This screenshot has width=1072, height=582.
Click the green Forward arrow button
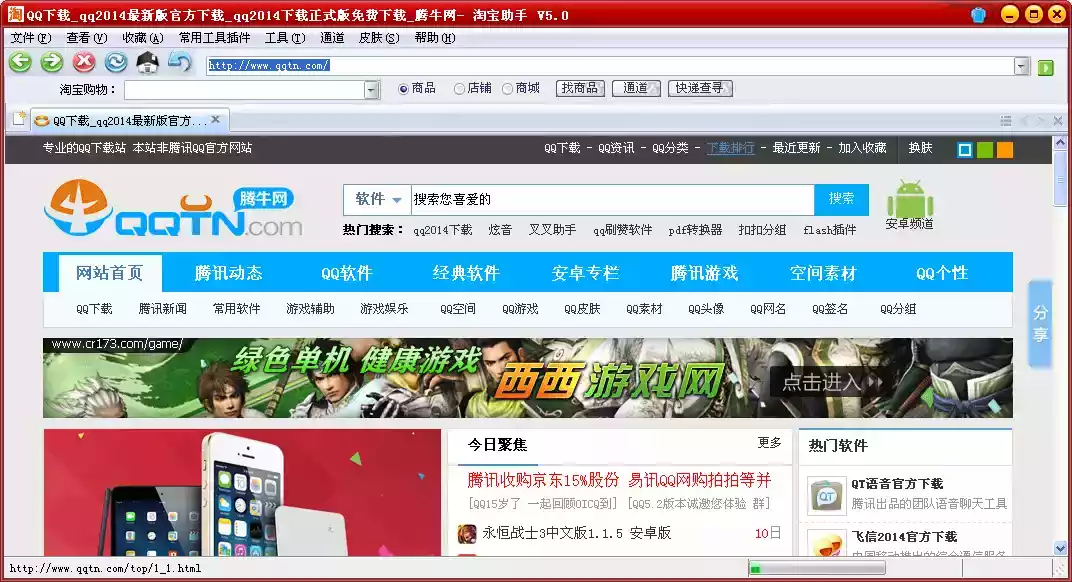pyautogui.click(x=52, y=63)
